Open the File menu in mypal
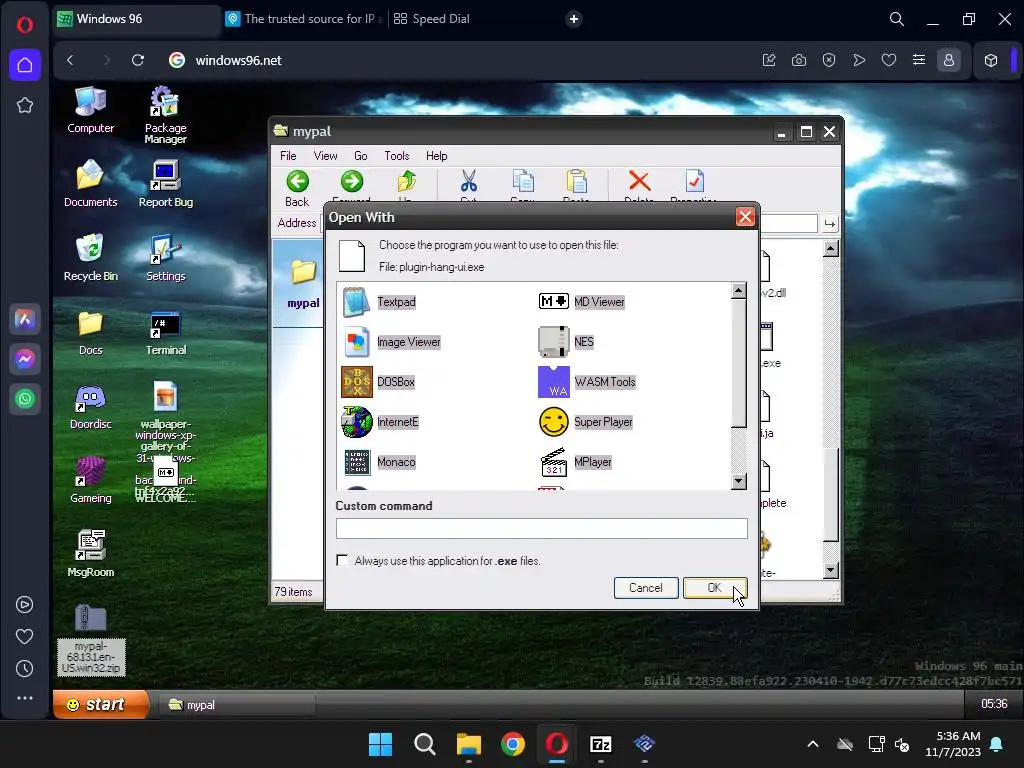Screen dimensions: 1024x768 288,155
